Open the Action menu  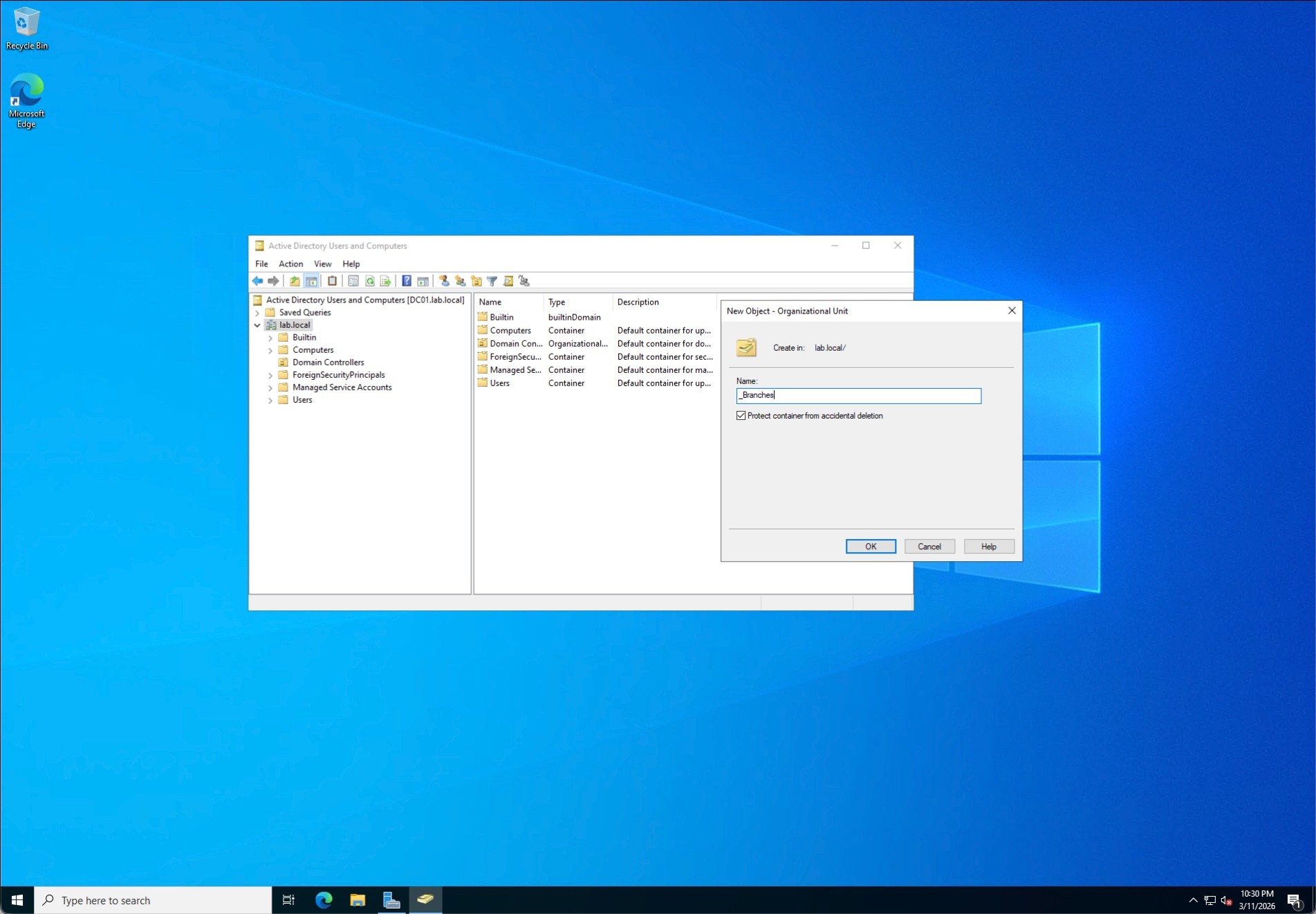pos(290,264)
